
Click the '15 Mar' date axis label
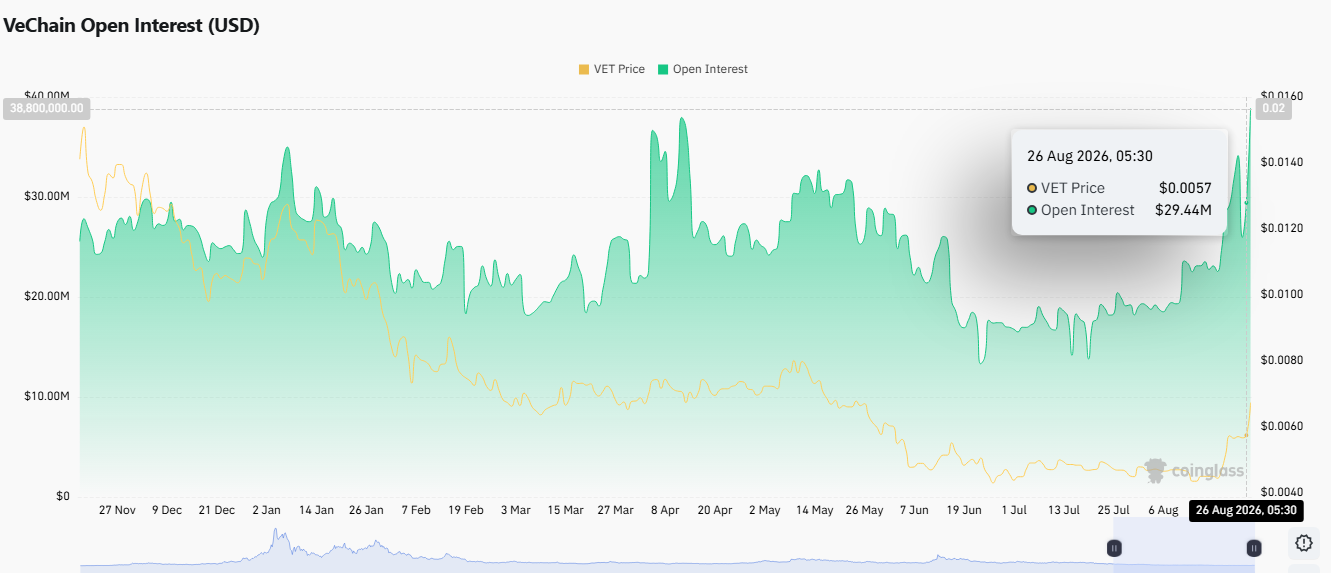565,510
